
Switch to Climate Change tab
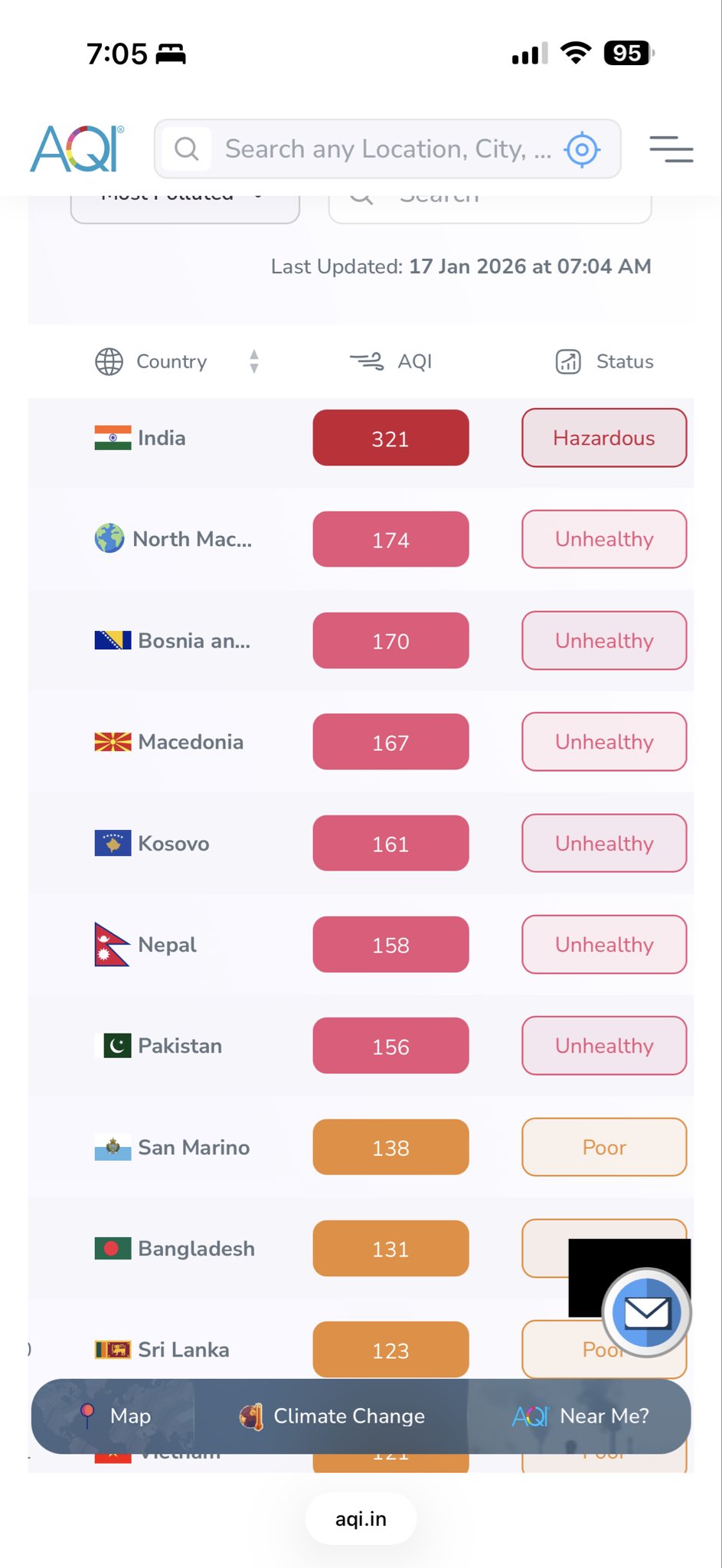point(332,1416)
